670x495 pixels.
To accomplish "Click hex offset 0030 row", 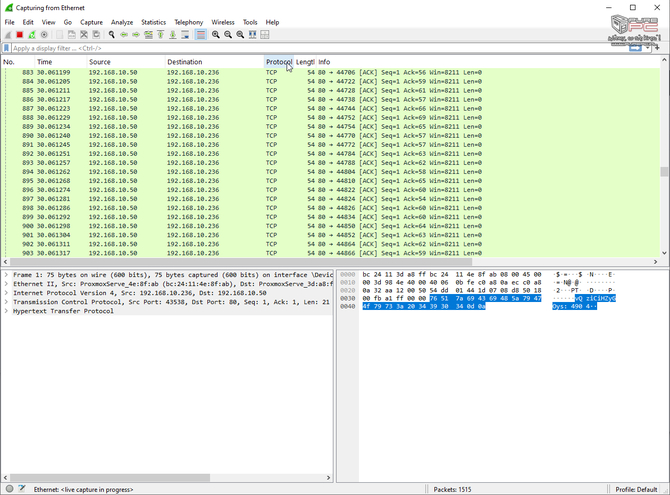I will click(x=347, y=298).
